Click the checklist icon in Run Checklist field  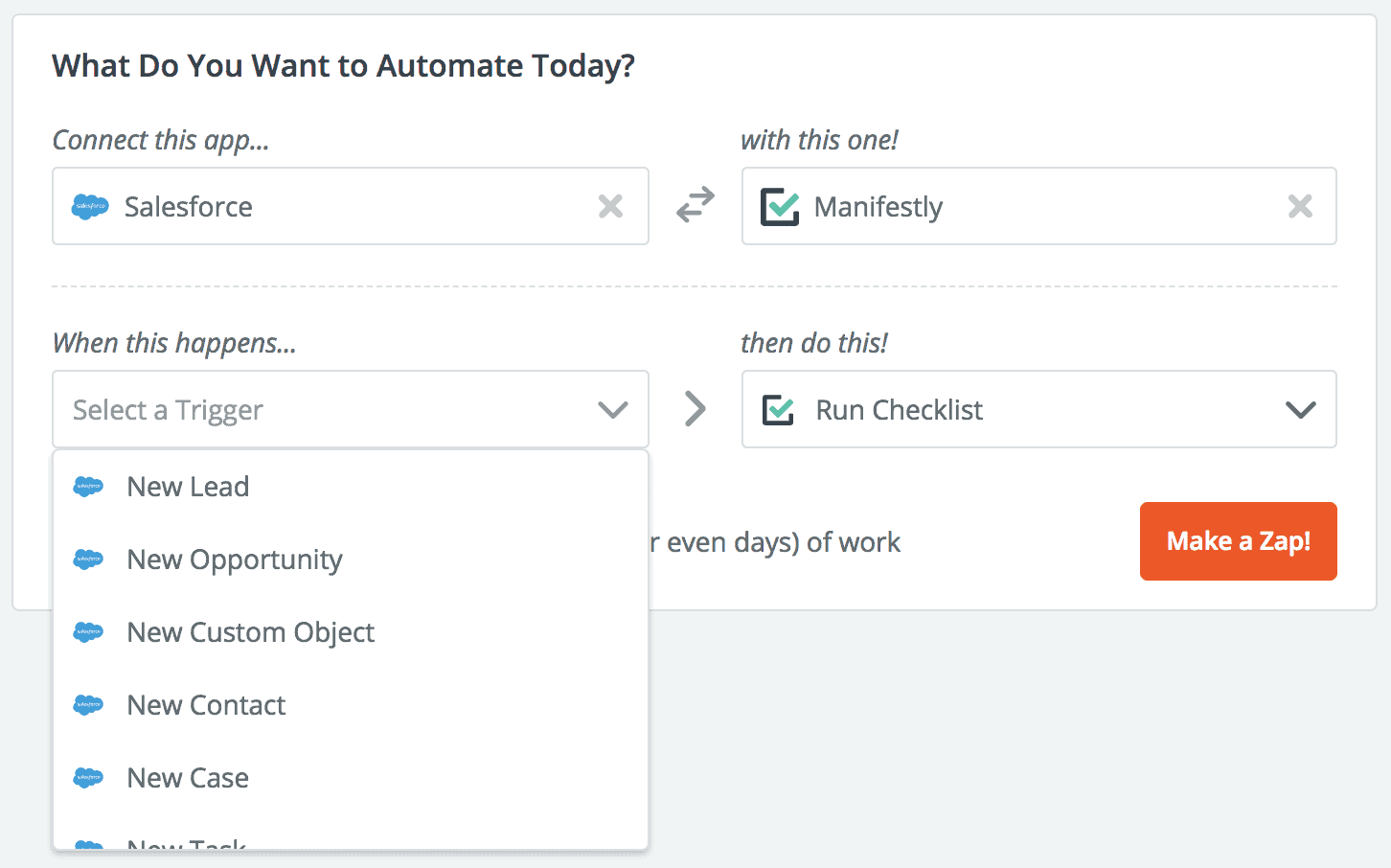coord(778,410)
